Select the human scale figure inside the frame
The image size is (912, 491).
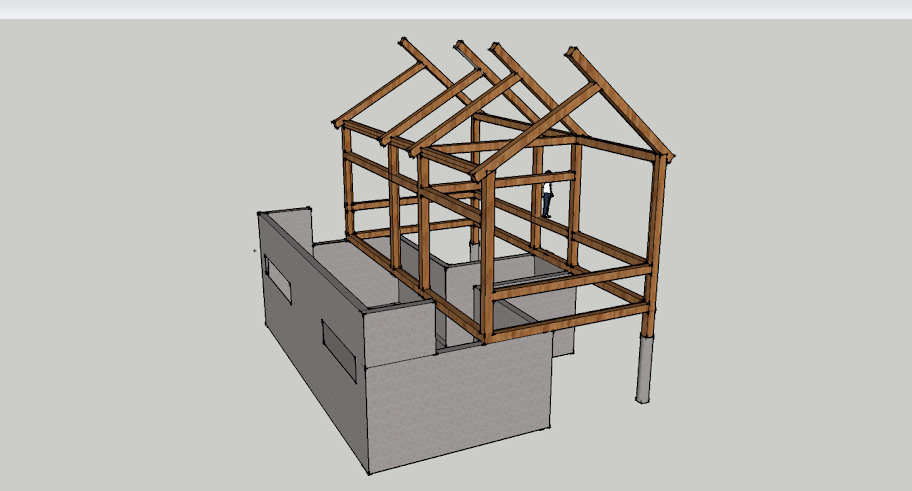pyautogui.click(x=547, y=195)
